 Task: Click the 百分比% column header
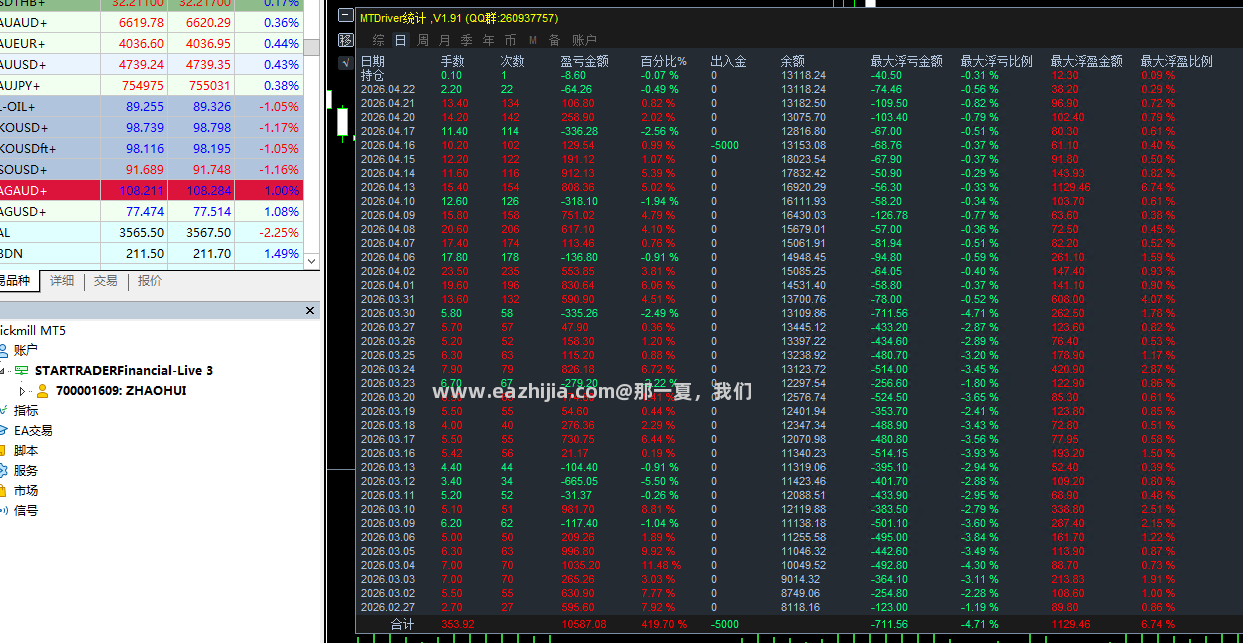pyautogui.click(x=664, y=61)
